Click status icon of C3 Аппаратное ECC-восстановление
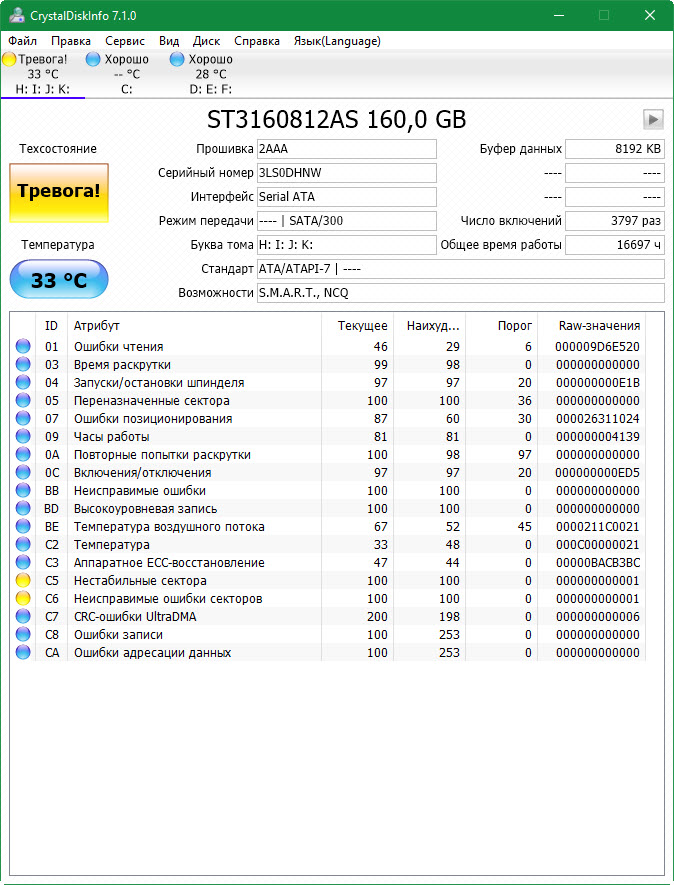This screenshot has height=885, width=674. (x=23, y=563)
